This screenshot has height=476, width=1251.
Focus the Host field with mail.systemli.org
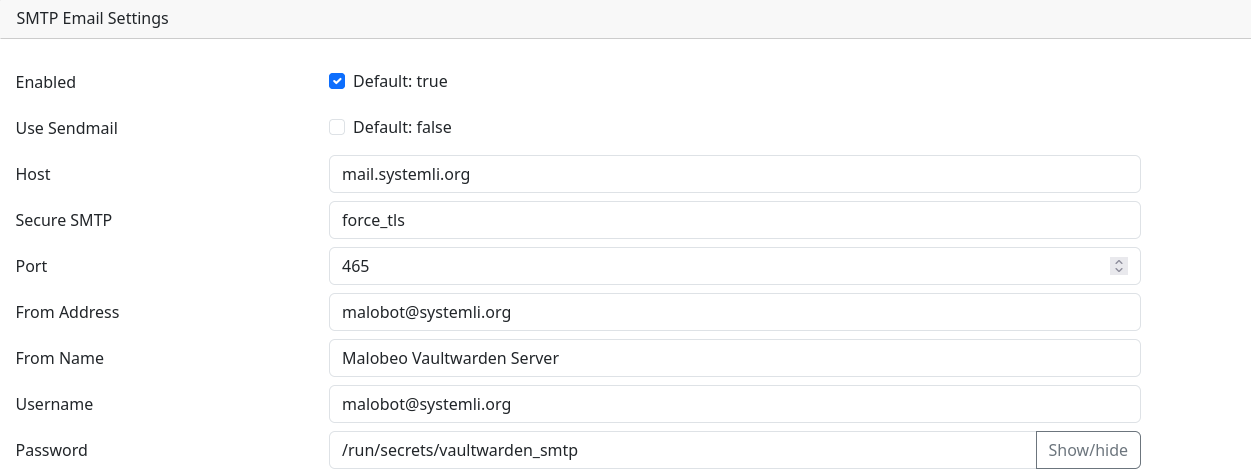(734, 174)
